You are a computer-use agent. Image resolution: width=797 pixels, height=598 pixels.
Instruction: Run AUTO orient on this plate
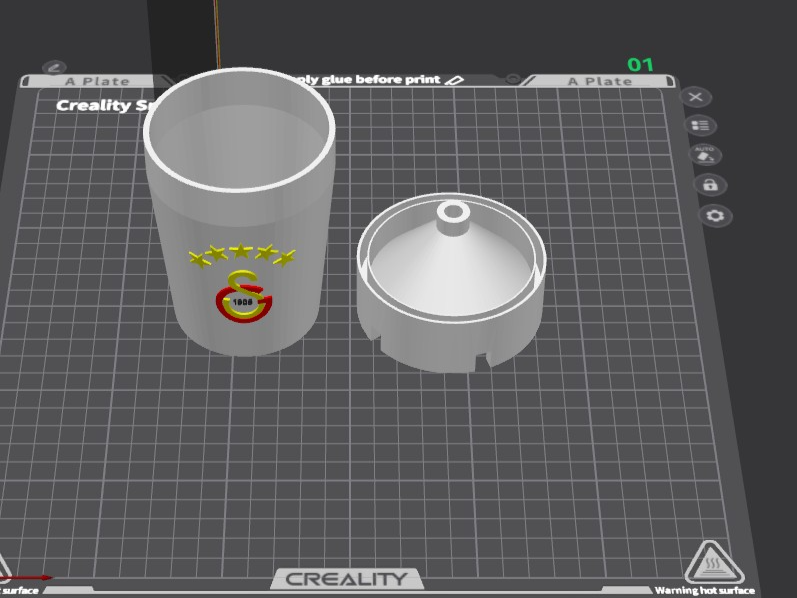pos(704,155)
